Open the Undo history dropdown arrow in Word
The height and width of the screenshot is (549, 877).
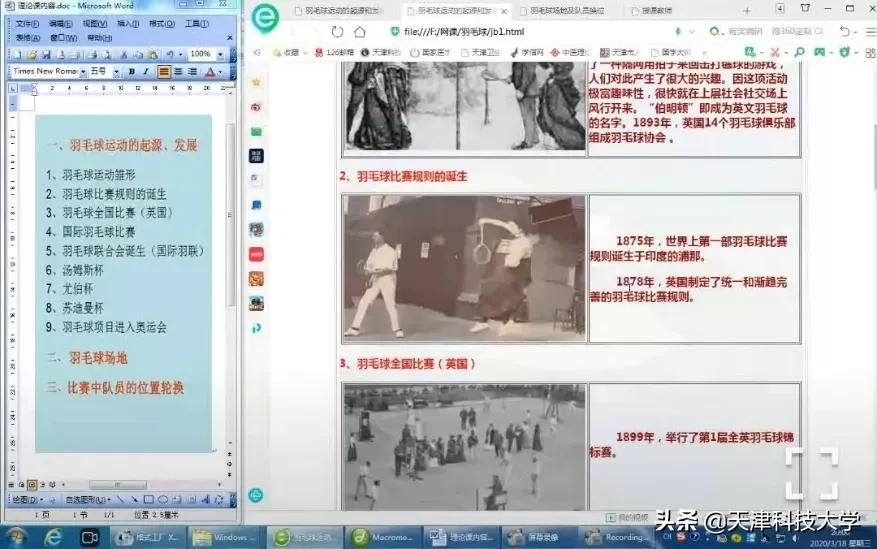tap(180, 54)
